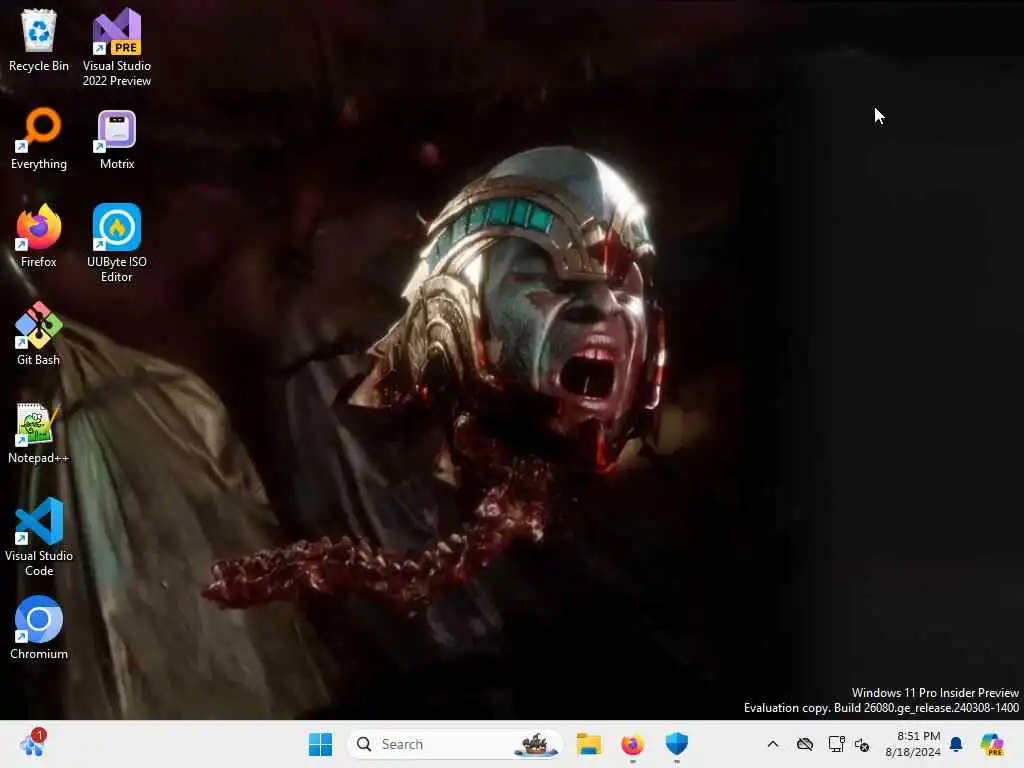The height and width of the screenshot is (768, 1024).
Task: Select the Firefox desktop shortcut
Action: tap(39, 236)
